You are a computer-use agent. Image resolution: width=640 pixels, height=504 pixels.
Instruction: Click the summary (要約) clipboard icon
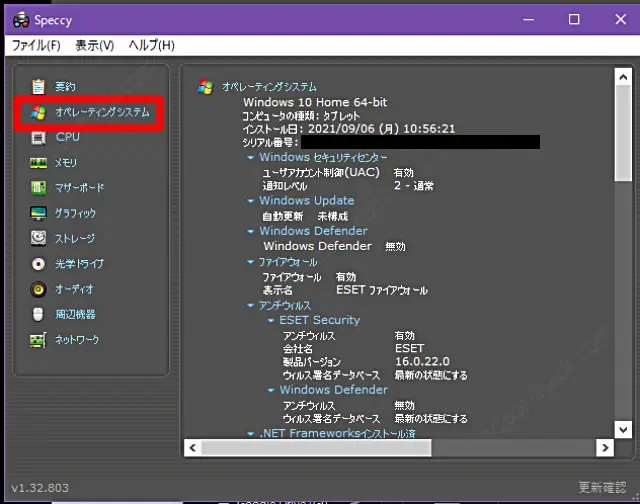tap(38, 87)
